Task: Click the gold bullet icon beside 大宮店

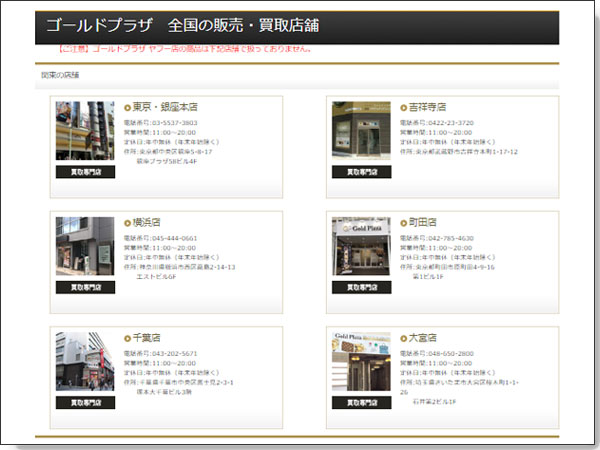Action: tap(403, 339)
